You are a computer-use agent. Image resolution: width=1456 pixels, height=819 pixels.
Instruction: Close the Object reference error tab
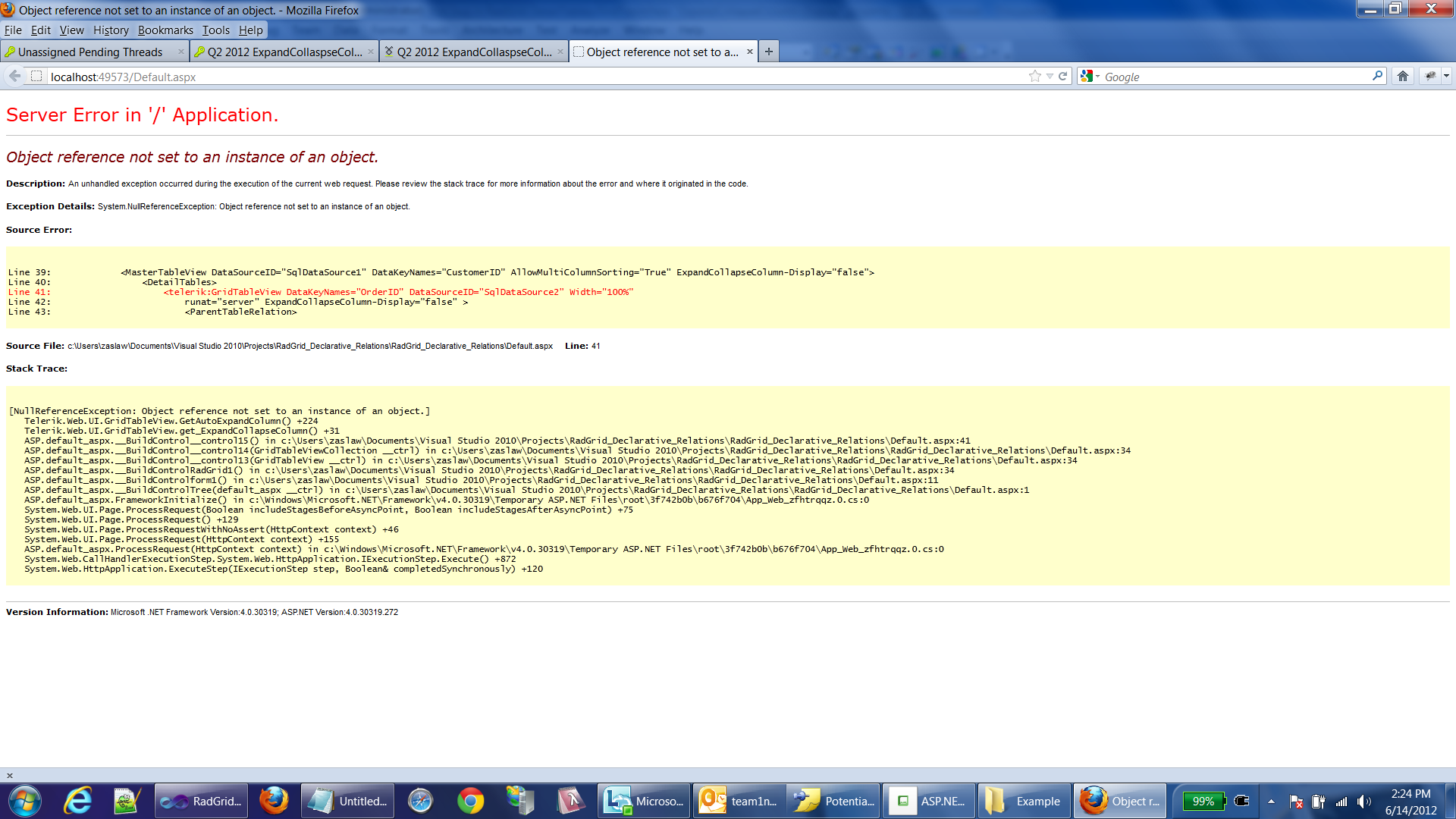[x=750, y=52]
